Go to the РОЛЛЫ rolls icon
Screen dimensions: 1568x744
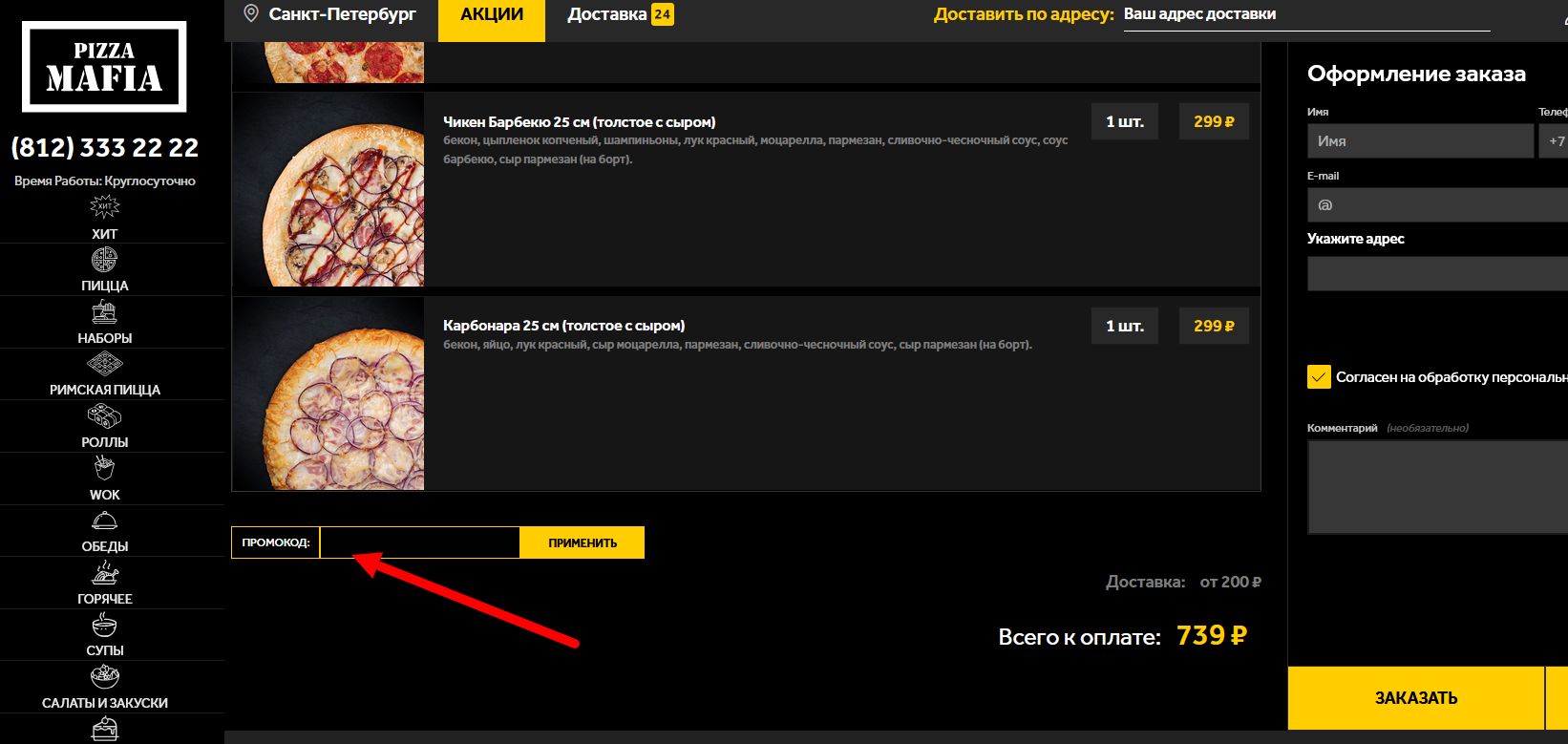104,416
